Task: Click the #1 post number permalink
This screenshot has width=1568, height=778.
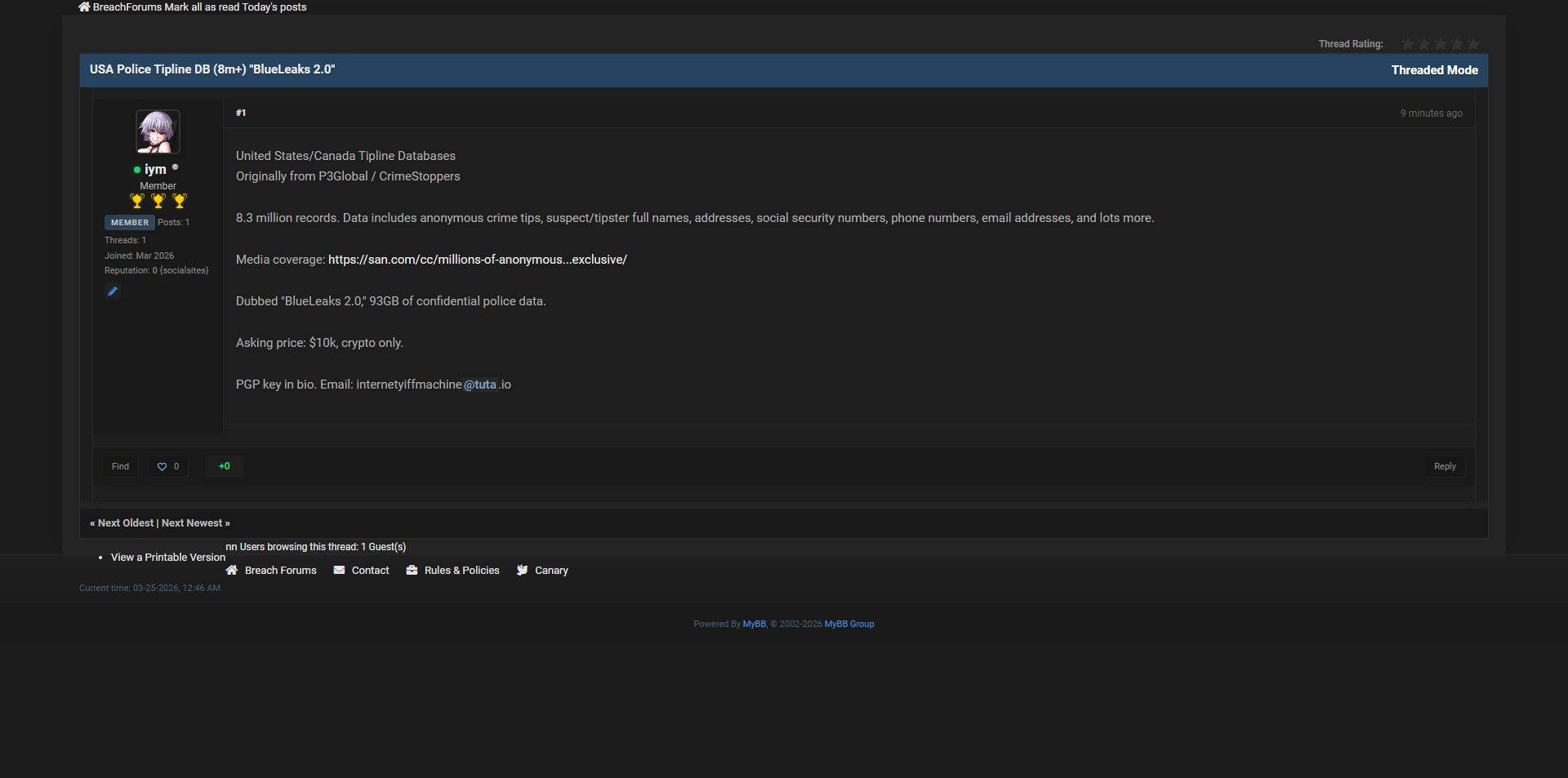Action: pos(241,113)
